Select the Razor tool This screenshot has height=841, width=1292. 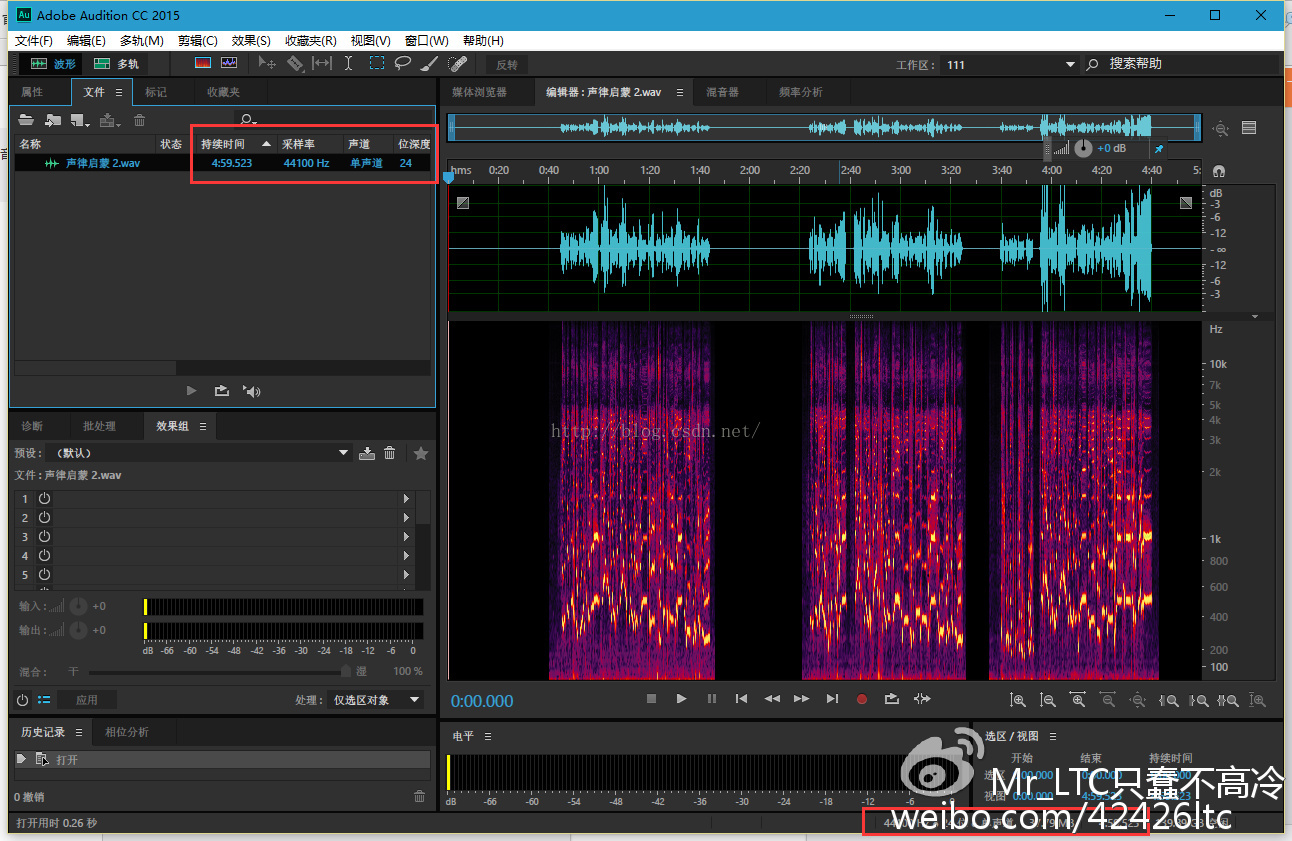click(295, 63)
